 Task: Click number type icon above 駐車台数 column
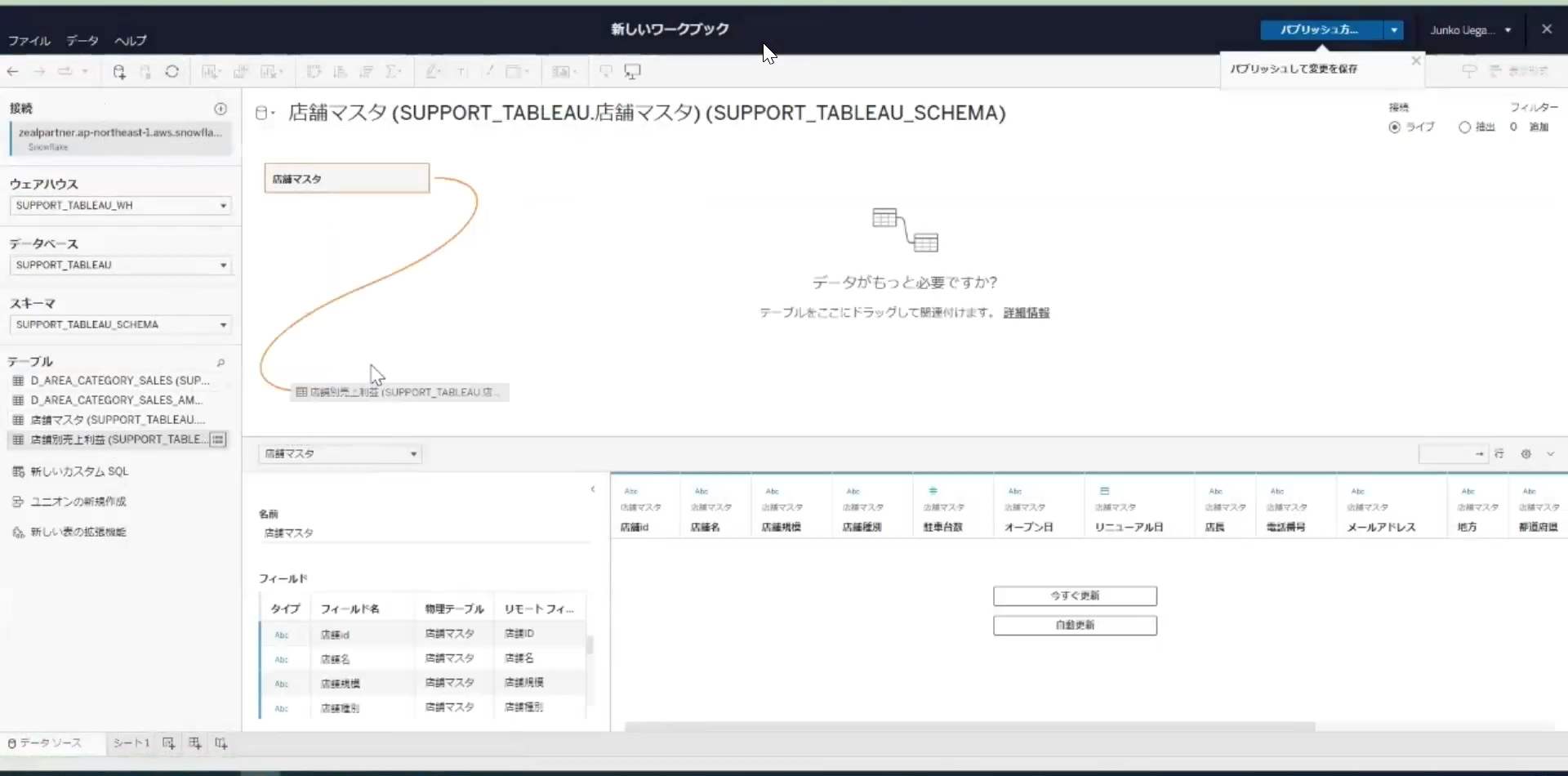(x=933, y=491)
